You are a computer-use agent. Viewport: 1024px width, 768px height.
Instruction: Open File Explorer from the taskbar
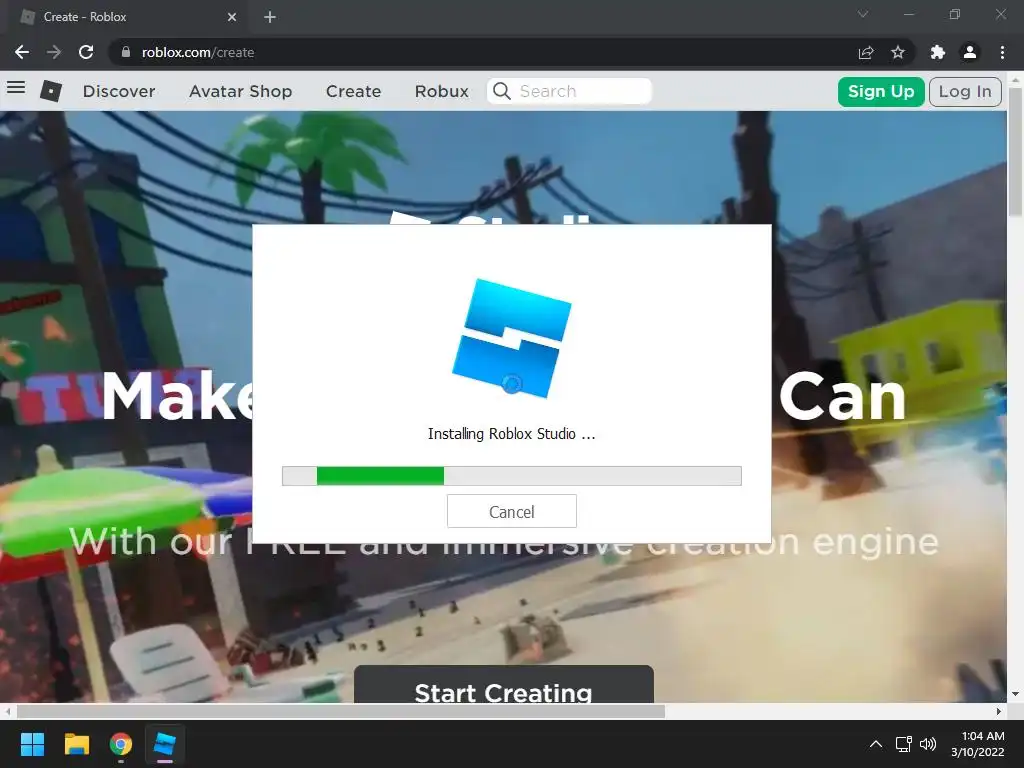pyautogui.click(x=76, y=744)
